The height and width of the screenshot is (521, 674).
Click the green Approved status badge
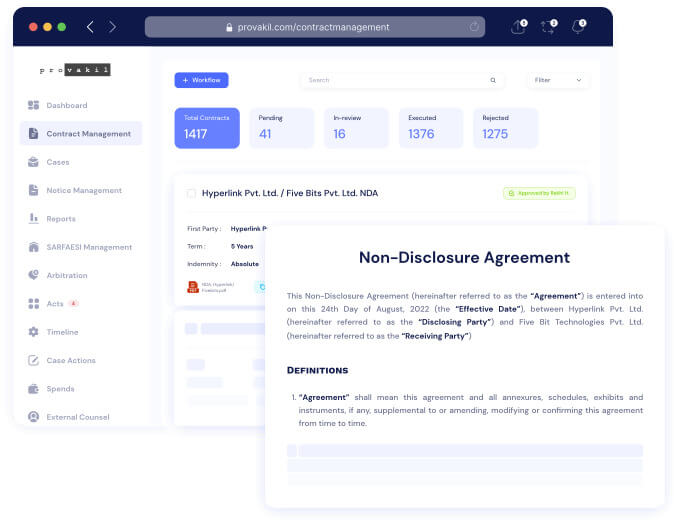click(539, 193)
